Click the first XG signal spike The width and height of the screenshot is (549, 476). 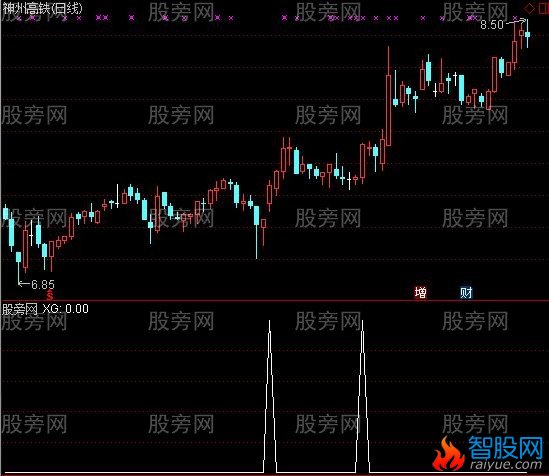coord(270,396)
